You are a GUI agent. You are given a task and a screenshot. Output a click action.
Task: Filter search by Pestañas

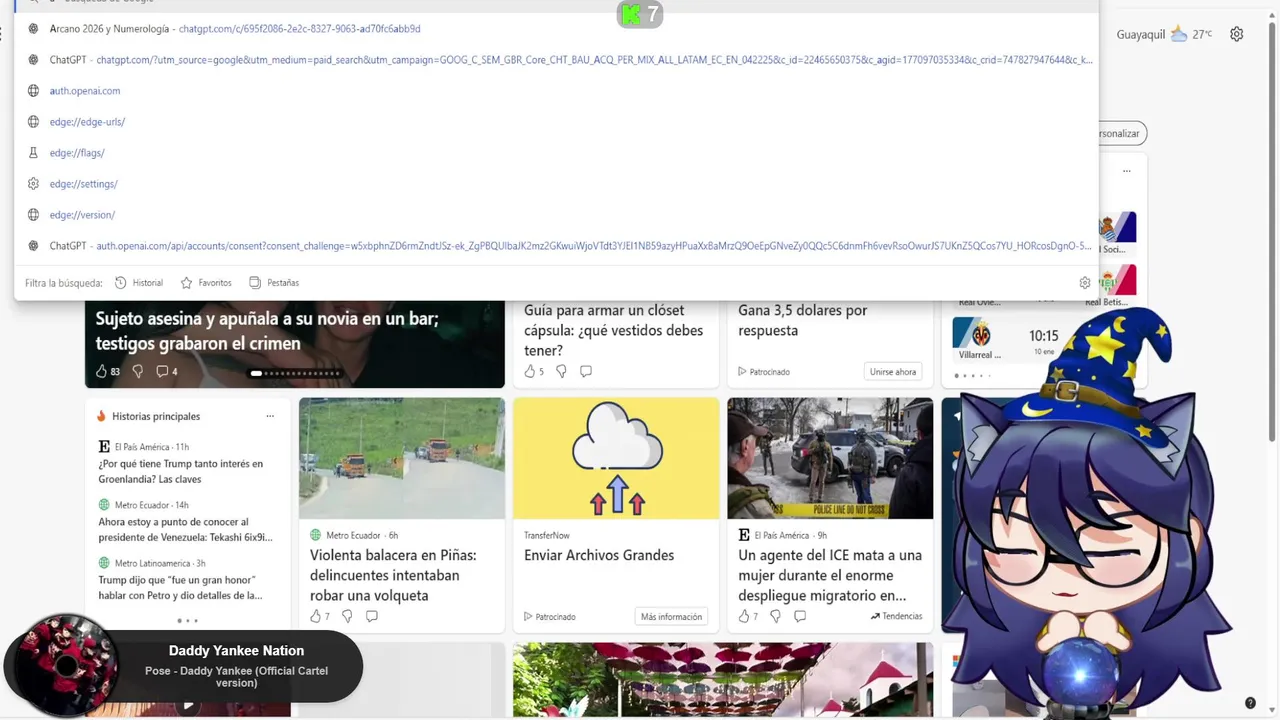tap(274, 283)
